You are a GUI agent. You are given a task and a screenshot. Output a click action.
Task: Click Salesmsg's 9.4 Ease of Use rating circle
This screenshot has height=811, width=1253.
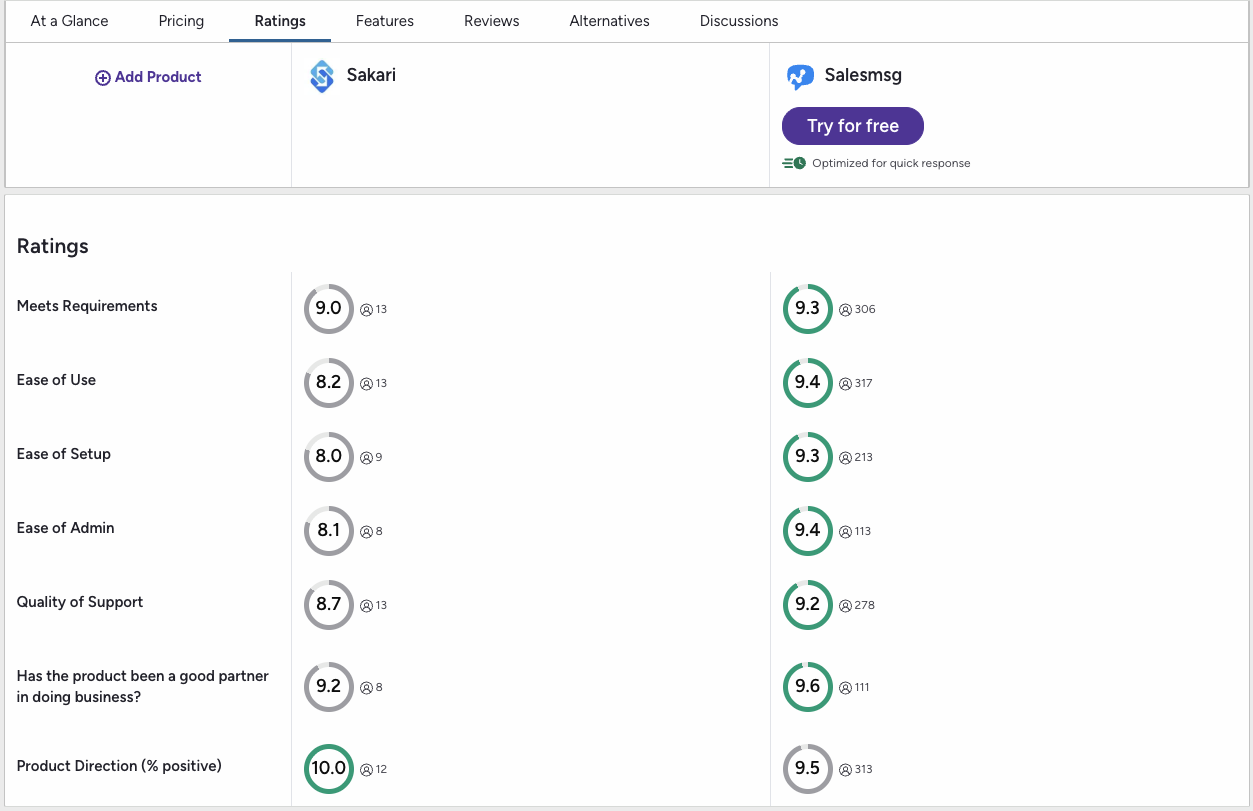pyautogui.click(x=807, y=383)
